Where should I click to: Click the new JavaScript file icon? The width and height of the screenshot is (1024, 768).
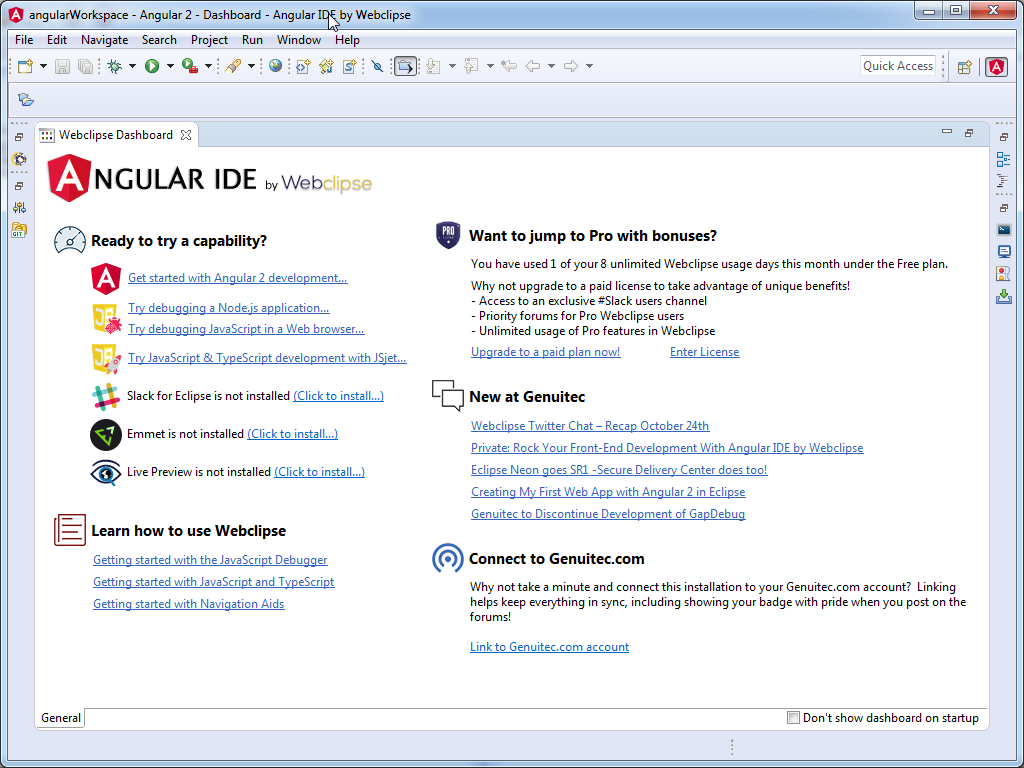(x=327, y=66)
